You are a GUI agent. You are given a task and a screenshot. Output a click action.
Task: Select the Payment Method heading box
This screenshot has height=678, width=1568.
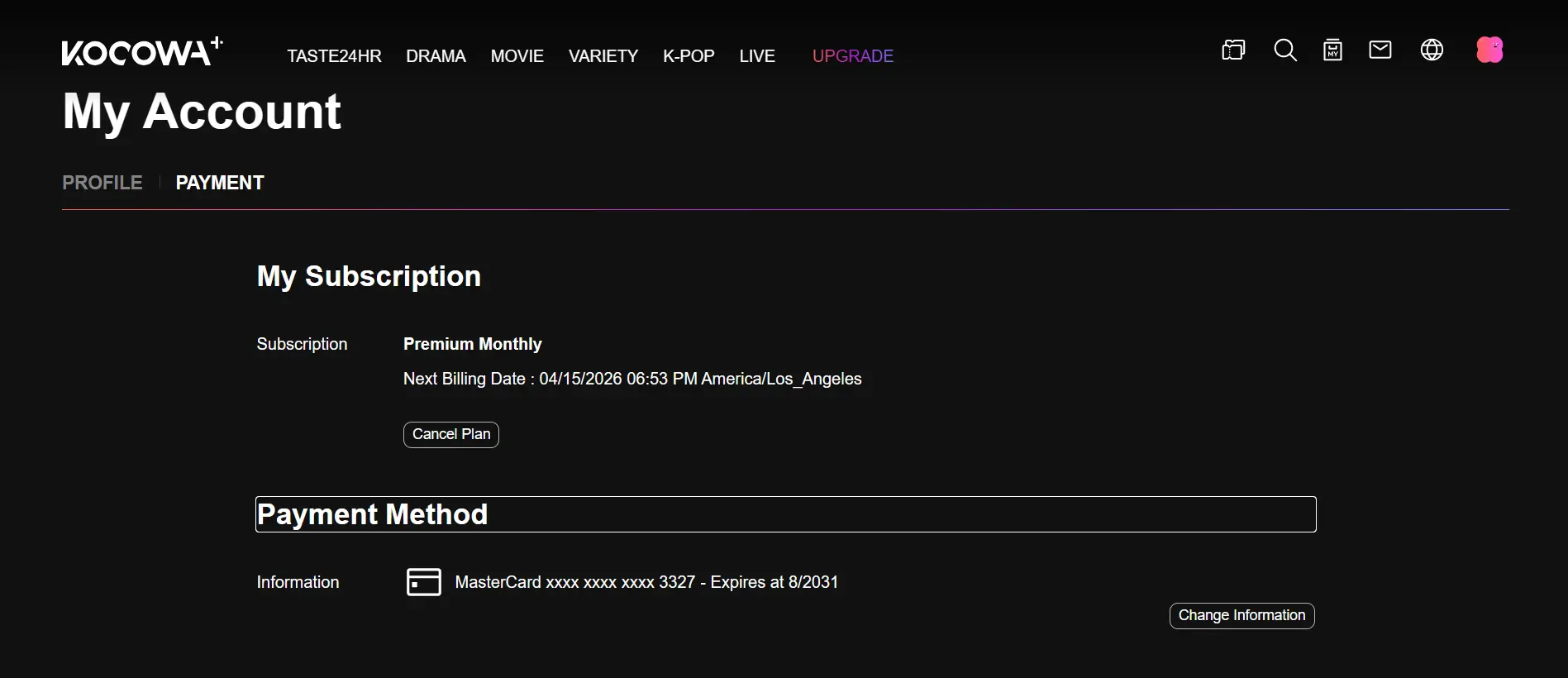(x=786, y=514)
